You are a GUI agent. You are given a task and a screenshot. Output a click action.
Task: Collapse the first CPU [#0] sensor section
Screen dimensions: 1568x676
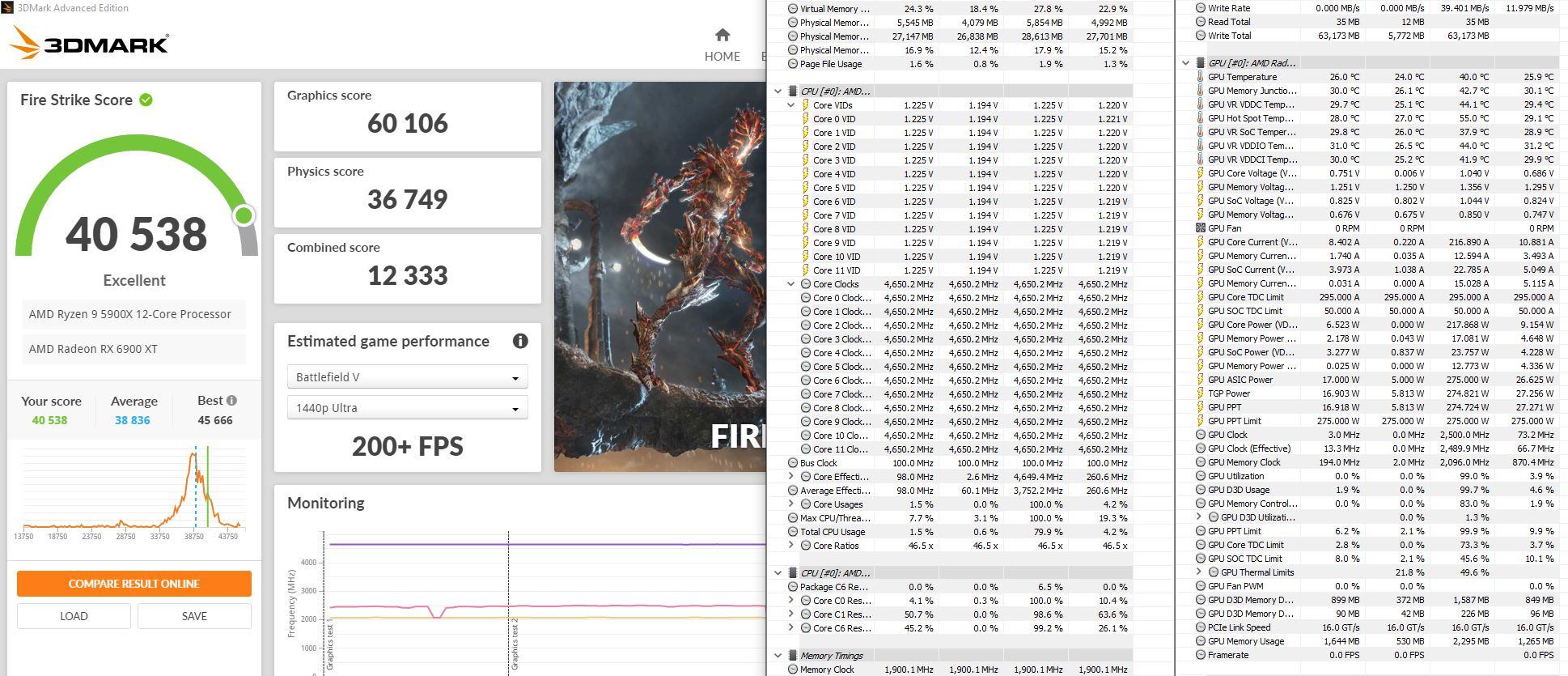pyautogui.click(x=778, y=91)
